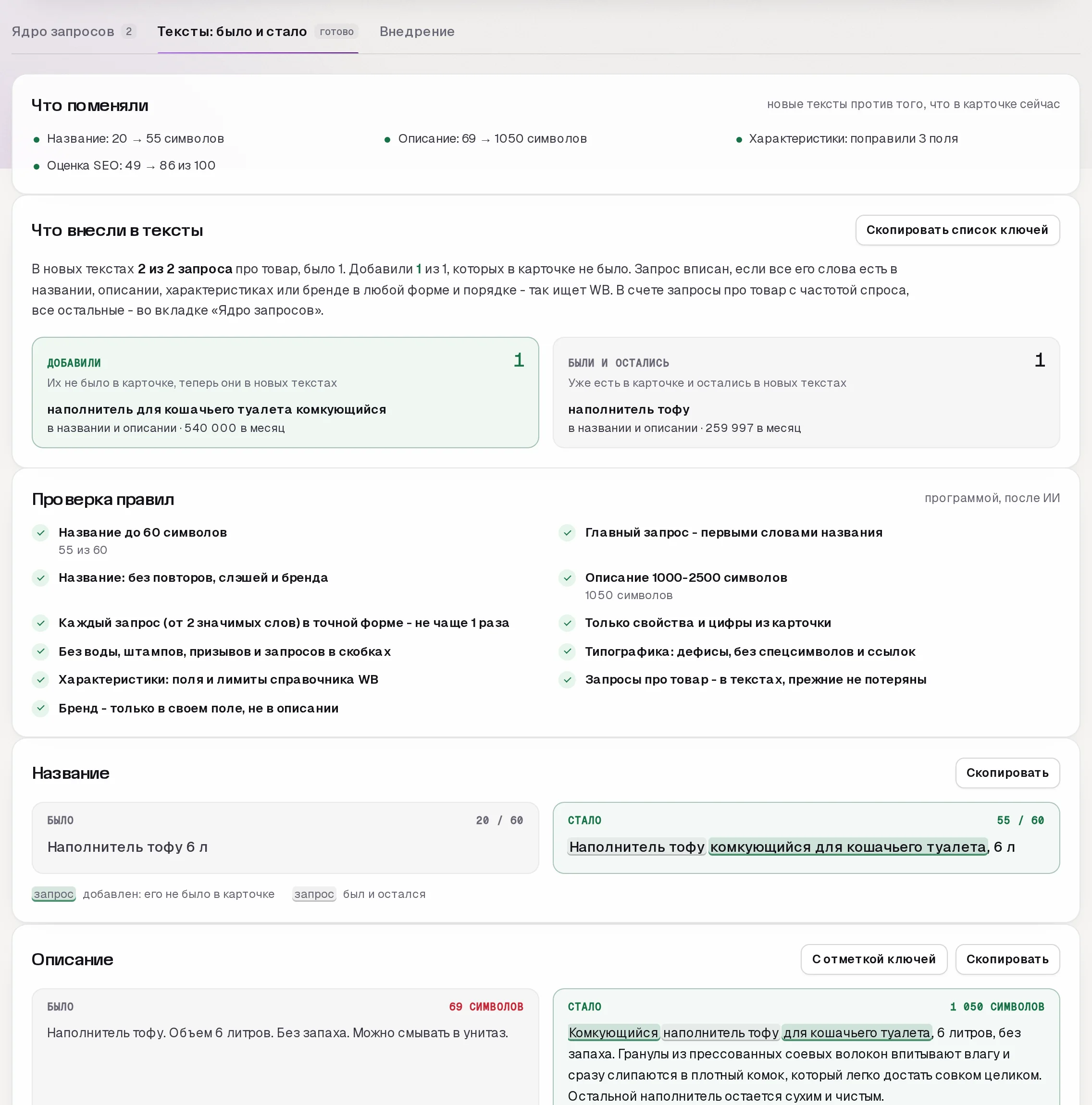
Task: Click the готово status badge
Action: (336, 31)
